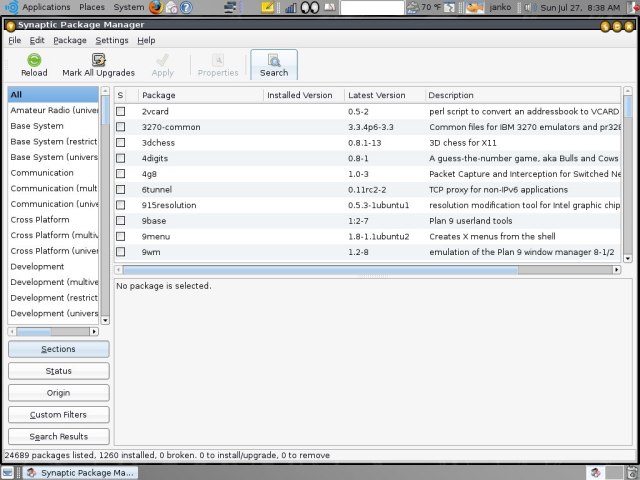640x480 pixels.
Task: Click the Search Results button
Action: pyautogui.click(x=58, y=436)
